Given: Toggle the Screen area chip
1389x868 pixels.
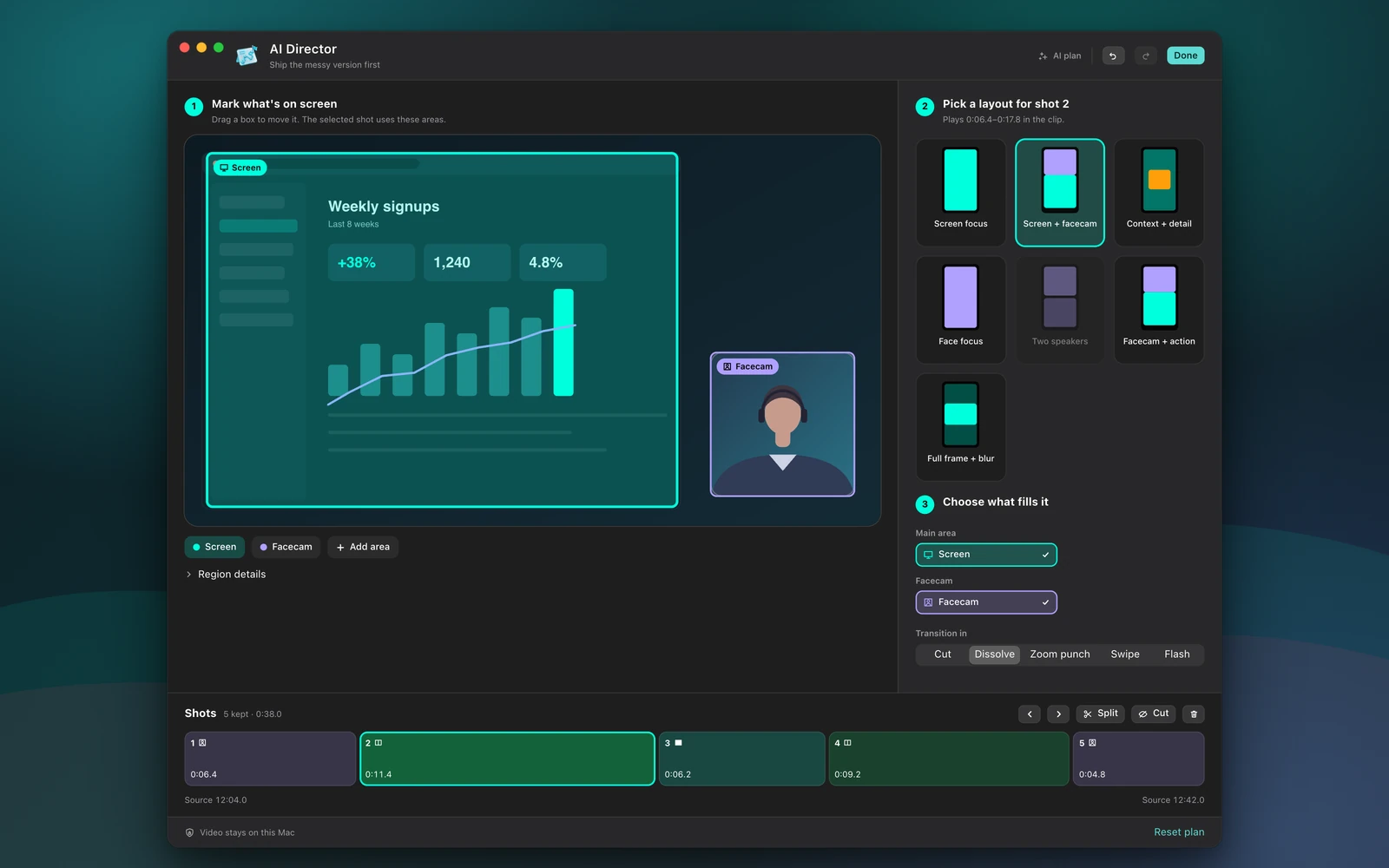Looking at the screenshot, I should [214, 547].
